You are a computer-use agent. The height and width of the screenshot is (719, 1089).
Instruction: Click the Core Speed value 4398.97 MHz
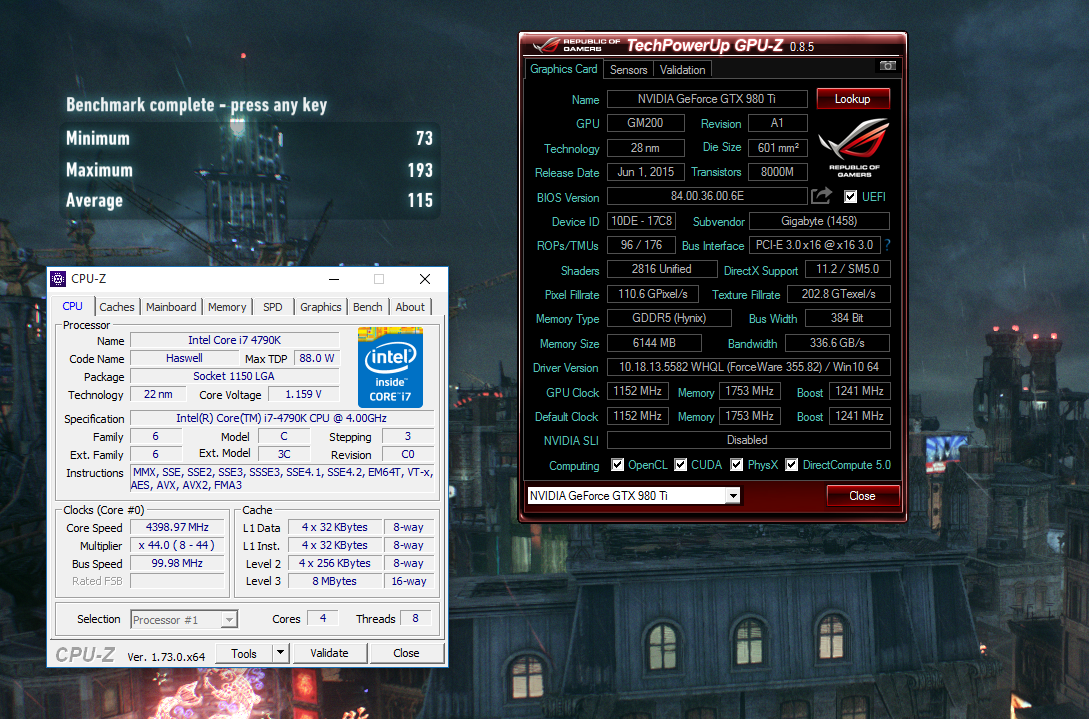177,527
